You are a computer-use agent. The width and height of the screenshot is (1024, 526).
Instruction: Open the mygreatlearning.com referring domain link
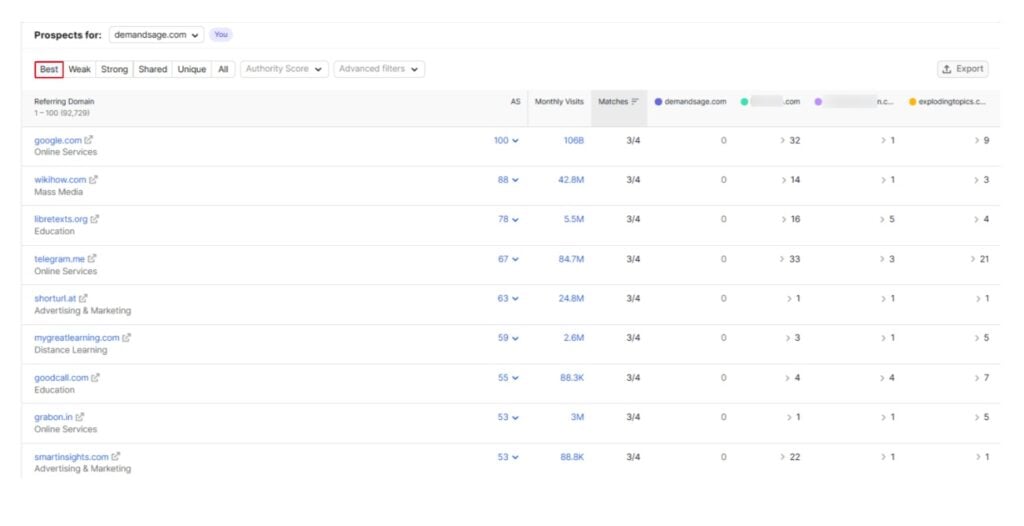coord(76,338)
